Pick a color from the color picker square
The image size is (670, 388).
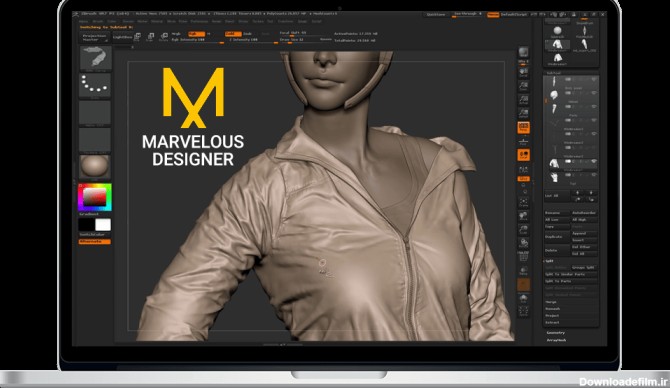coord(94,197)
